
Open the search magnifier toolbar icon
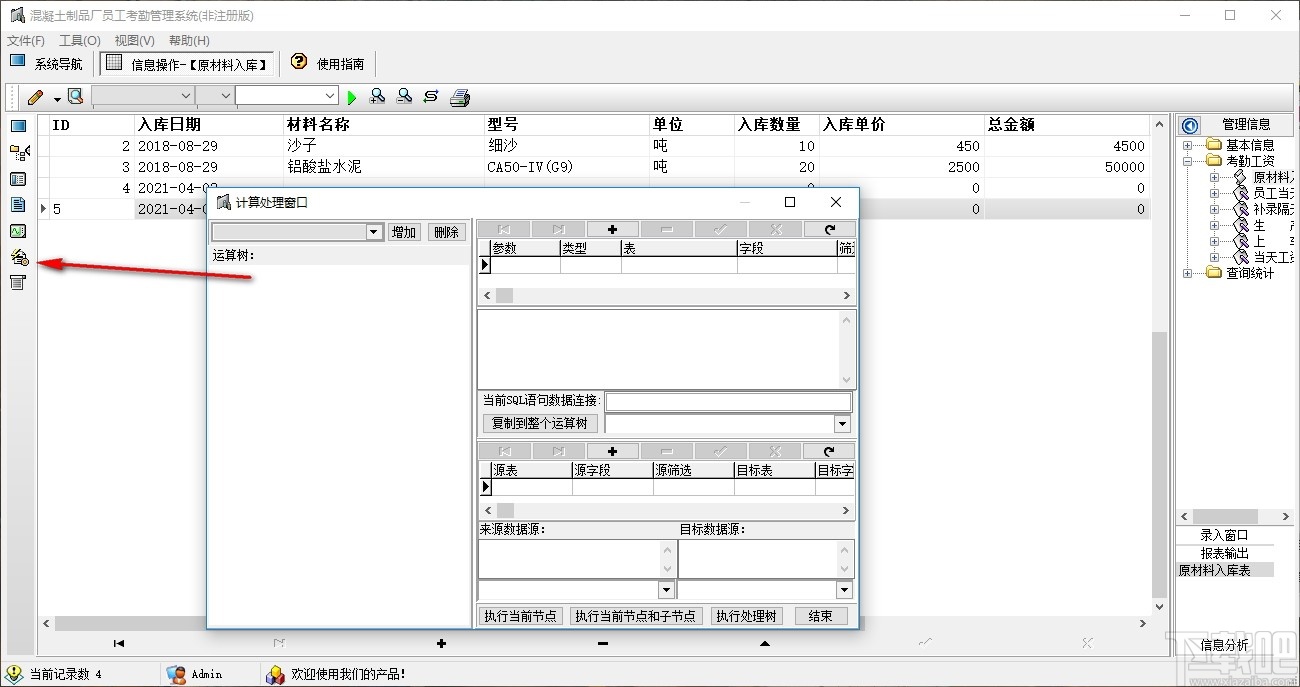[x=75, y=97]
